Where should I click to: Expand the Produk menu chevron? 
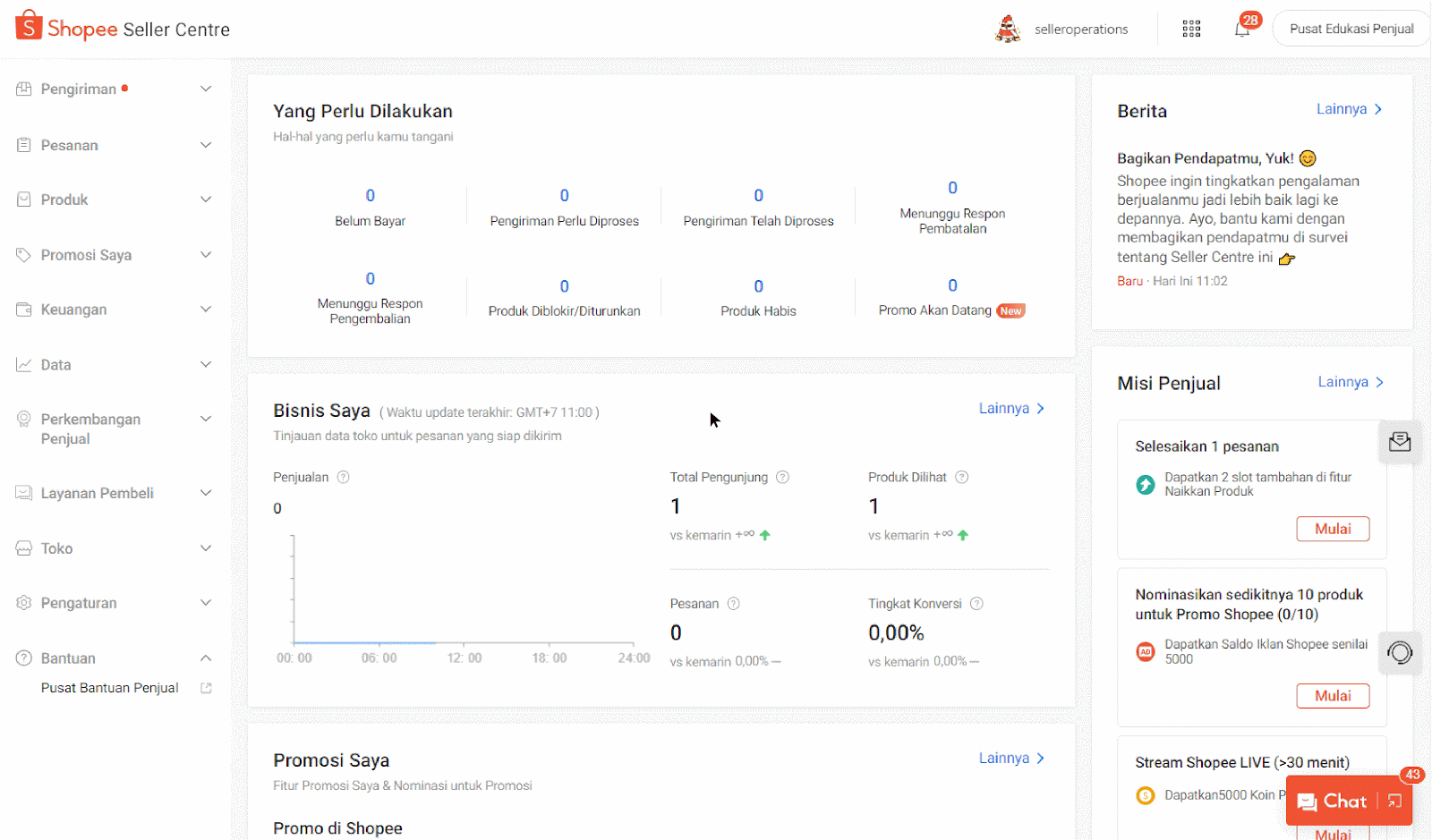click(x=206, y=199)
